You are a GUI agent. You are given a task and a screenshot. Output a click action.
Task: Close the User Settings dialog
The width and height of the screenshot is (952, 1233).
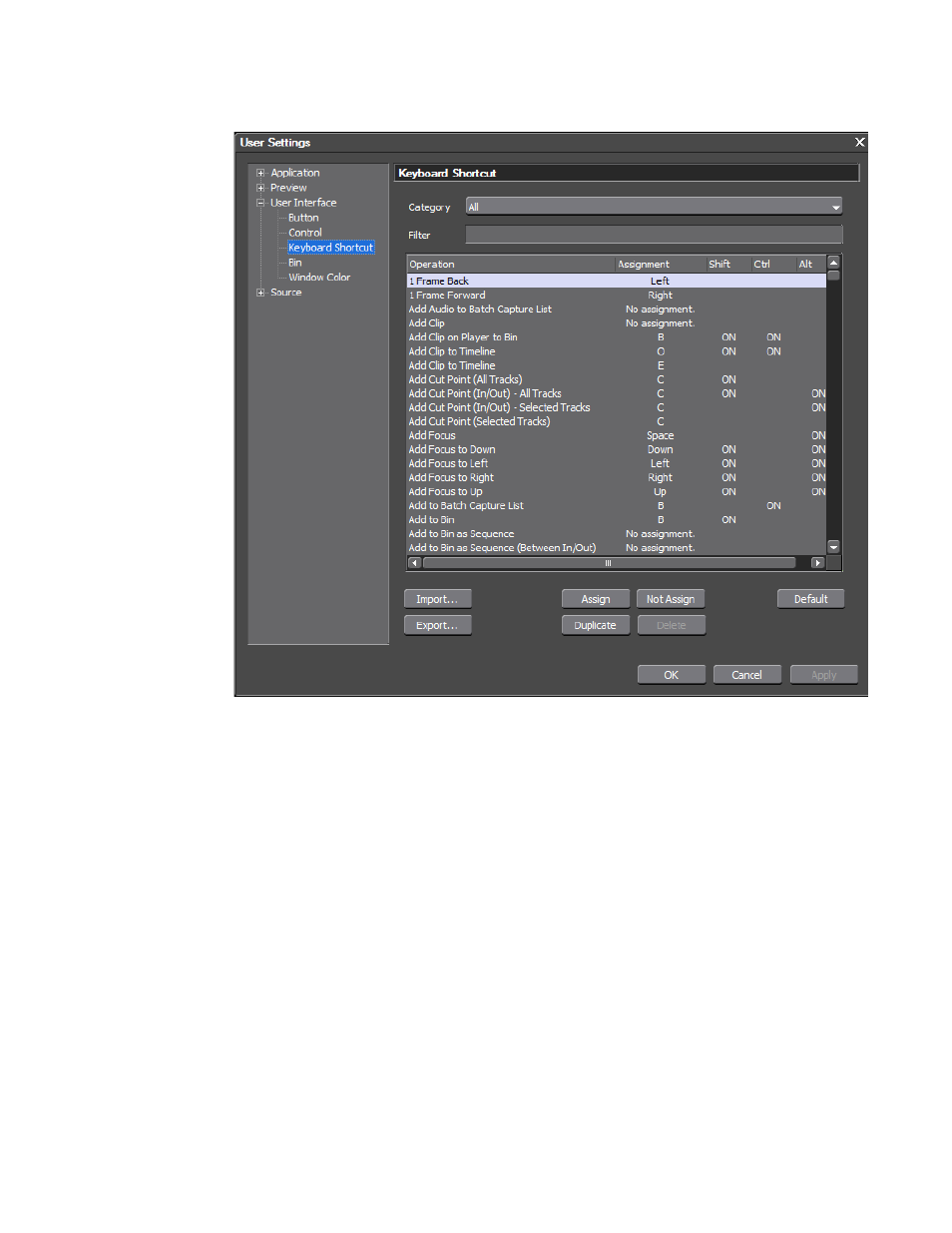[x=859, y=143]
